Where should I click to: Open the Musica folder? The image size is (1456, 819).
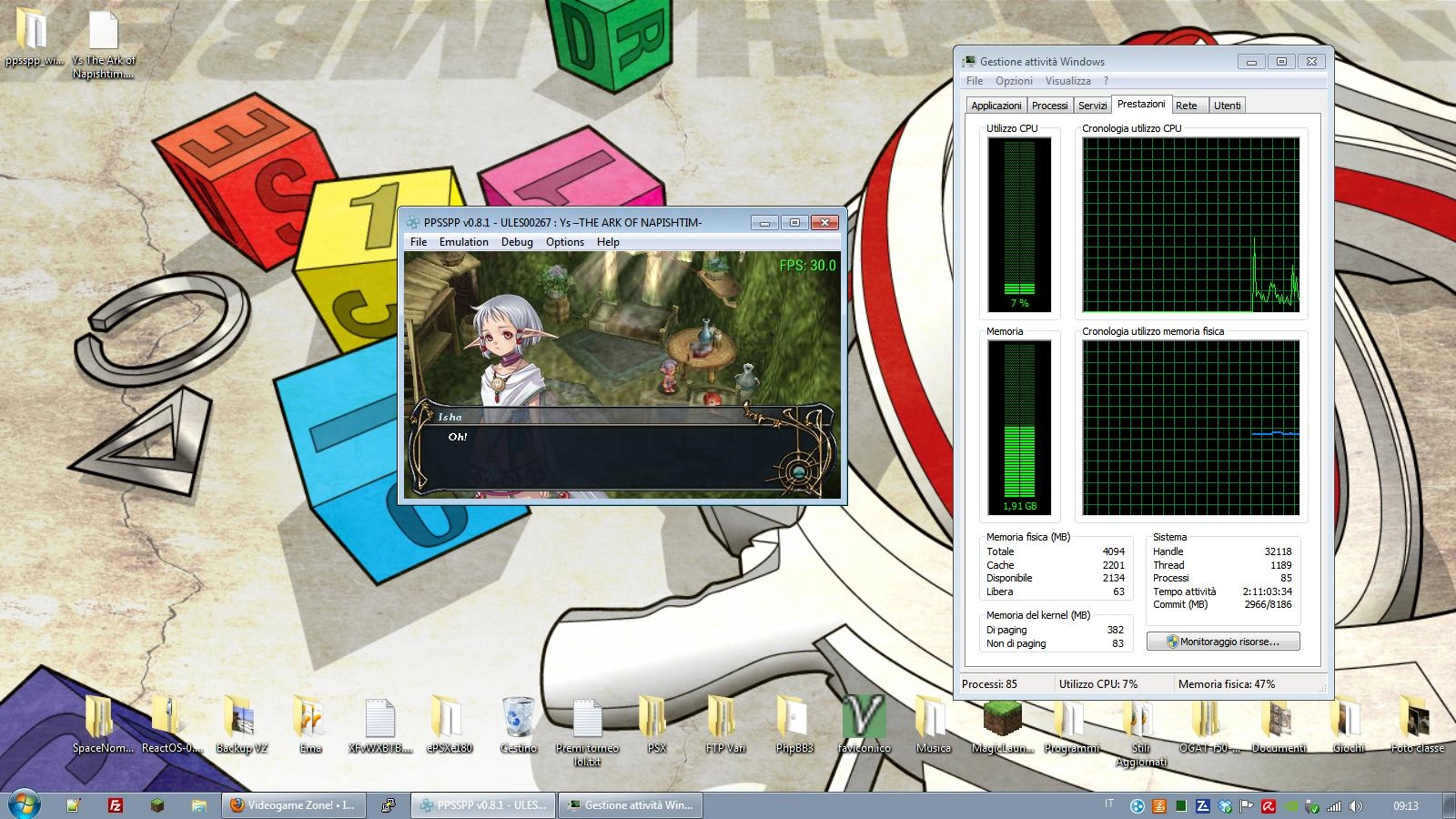[933, 725]
